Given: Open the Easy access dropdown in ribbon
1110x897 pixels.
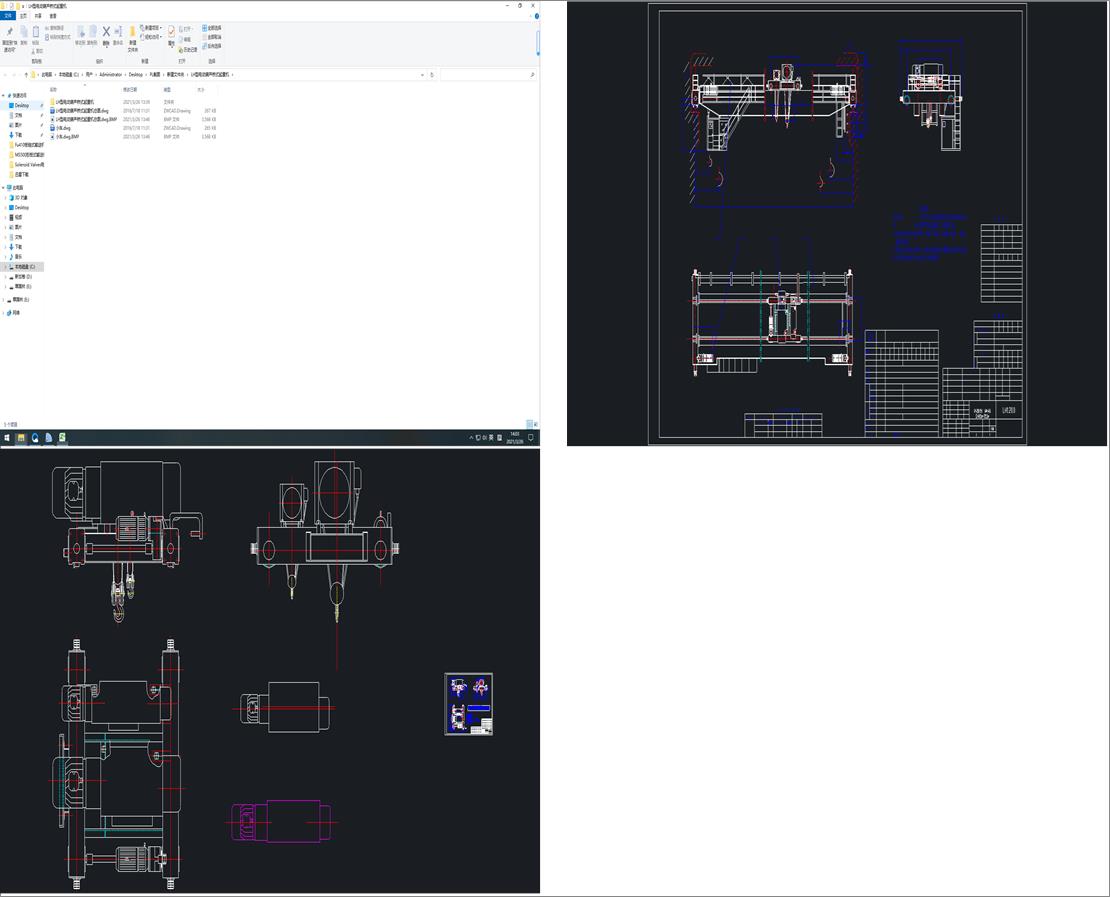Looking at the screenshot, I should pyautogui.click(x=151, y=37).
